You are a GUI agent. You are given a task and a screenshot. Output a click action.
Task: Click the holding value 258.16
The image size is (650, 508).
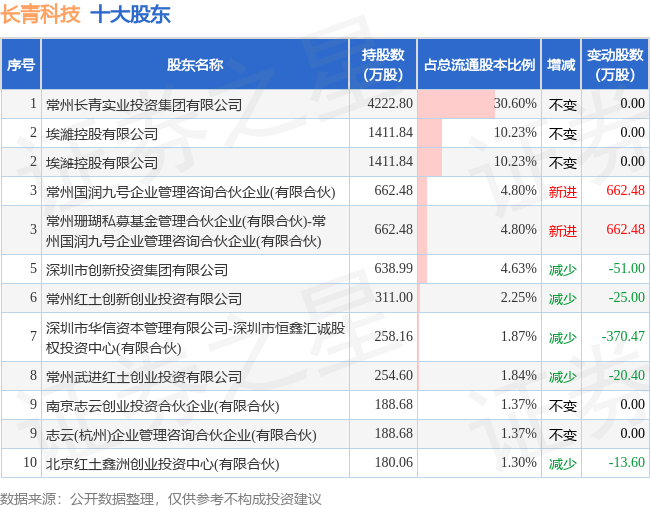393,336
